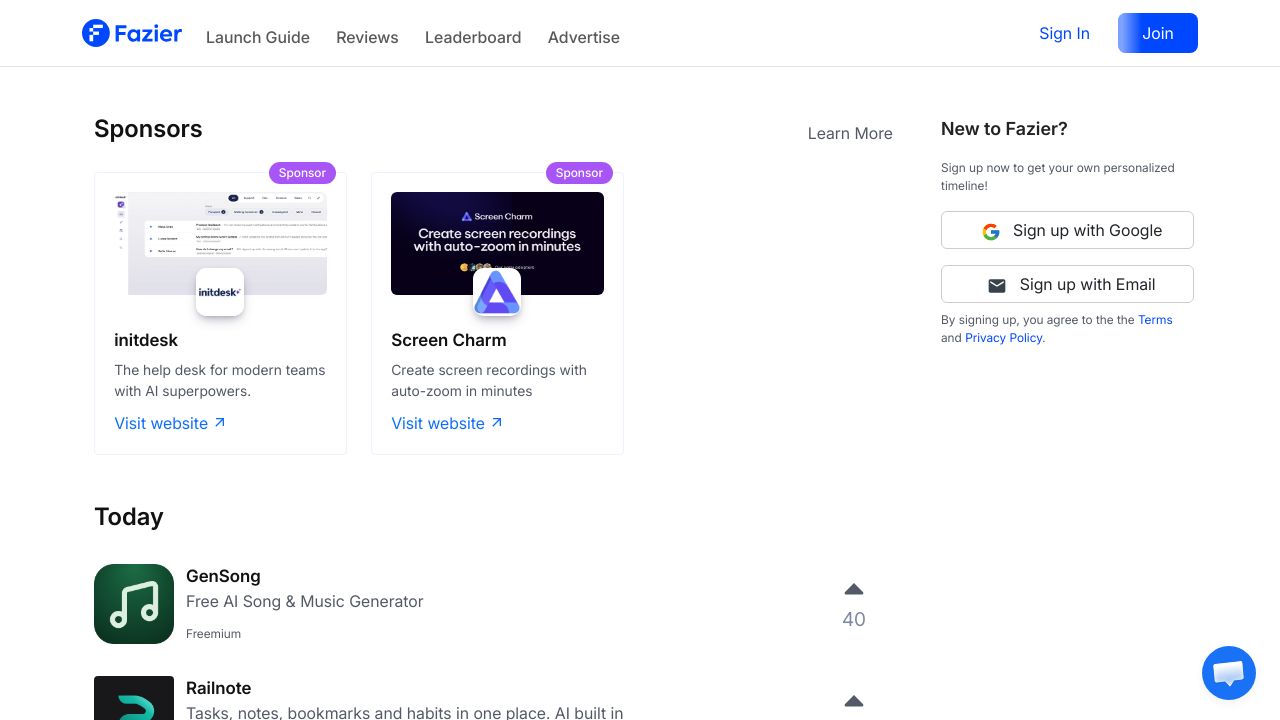Open the chat support bubble
Screen dimensions: 1280x720
pos(1229,673)
